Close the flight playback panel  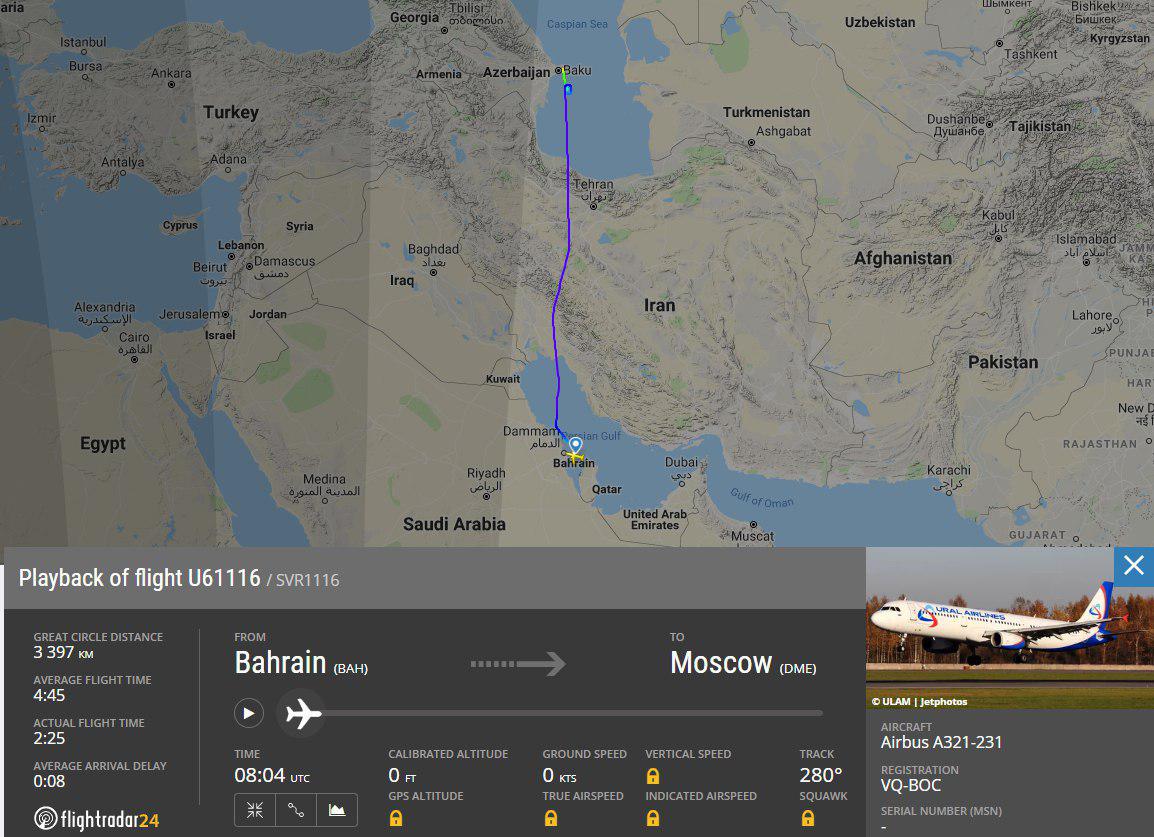point(1133,566)
